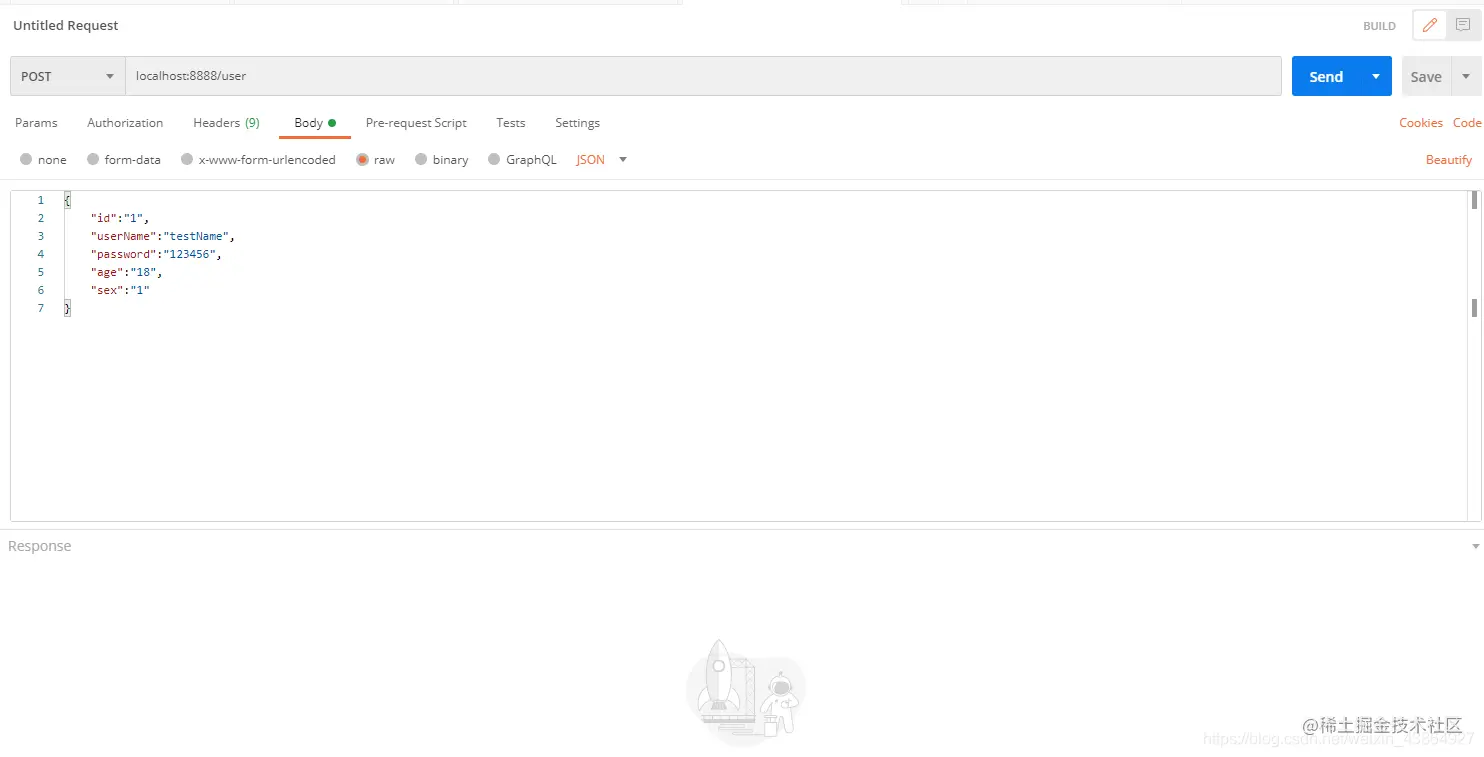The height and width of the screenshot is (757, 1484).
Task: Click the BUILD mode label
Action: point(1379,26)
